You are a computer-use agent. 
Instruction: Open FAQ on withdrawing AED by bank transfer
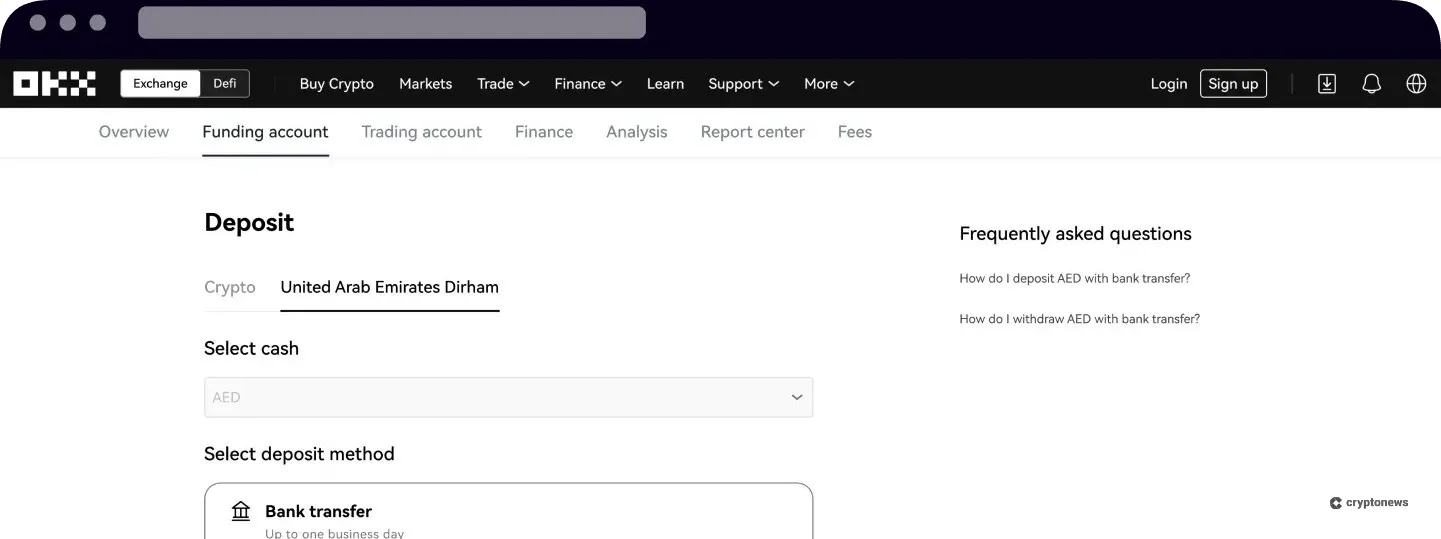1080,319
